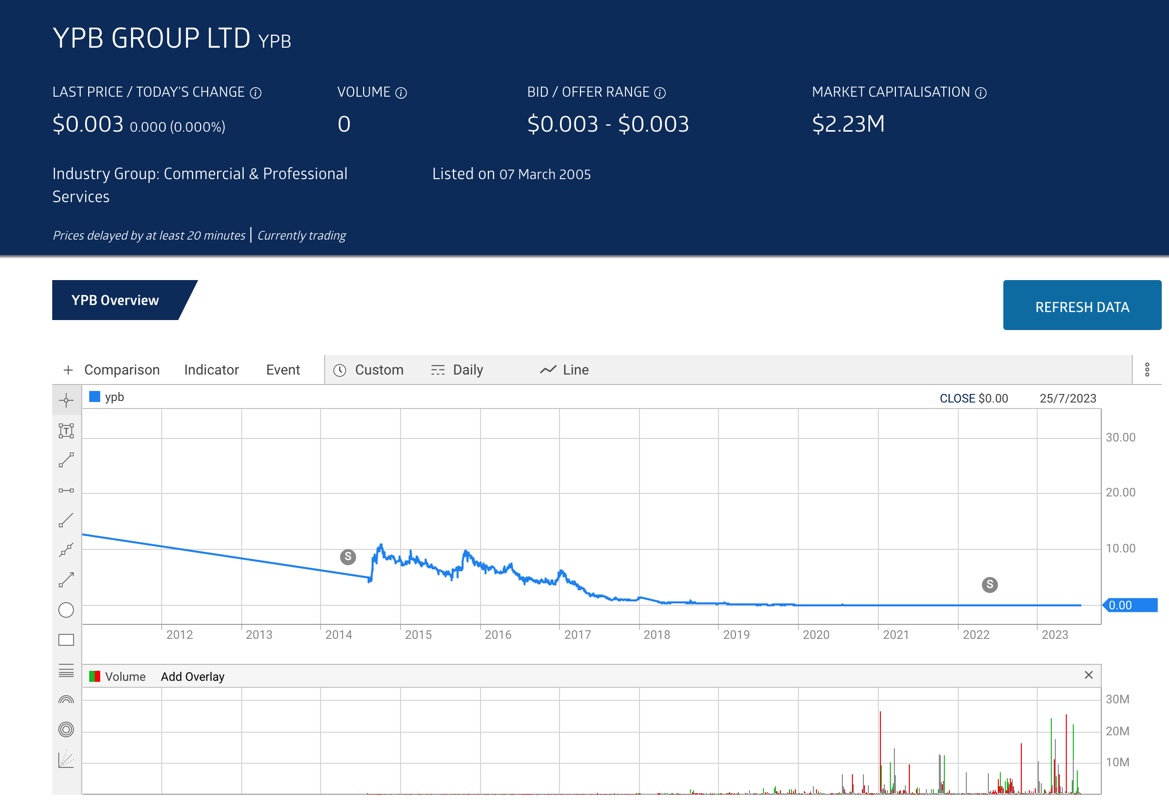Image resolution: width=1169 pixels, height=808 pixels.
Task: Select the regression trend chart tool
Action: point(66,760)
